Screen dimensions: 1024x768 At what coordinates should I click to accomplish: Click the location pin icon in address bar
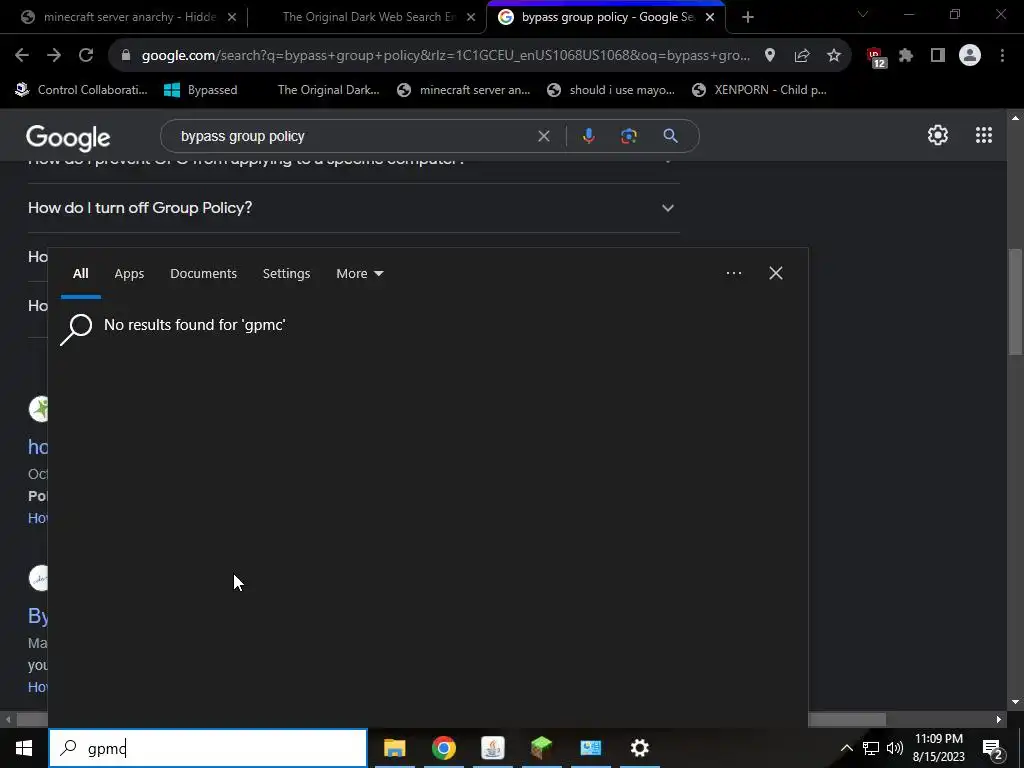pyautogui.click(x=770, y=56)
